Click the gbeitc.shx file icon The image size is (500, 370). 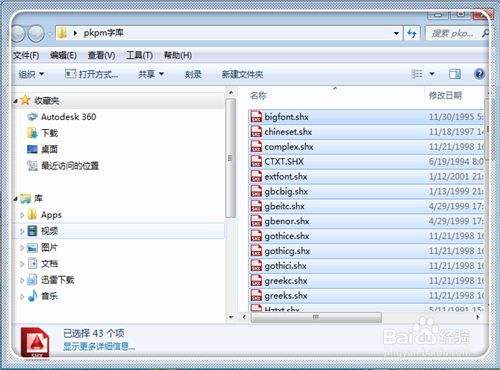coord(256,206)
